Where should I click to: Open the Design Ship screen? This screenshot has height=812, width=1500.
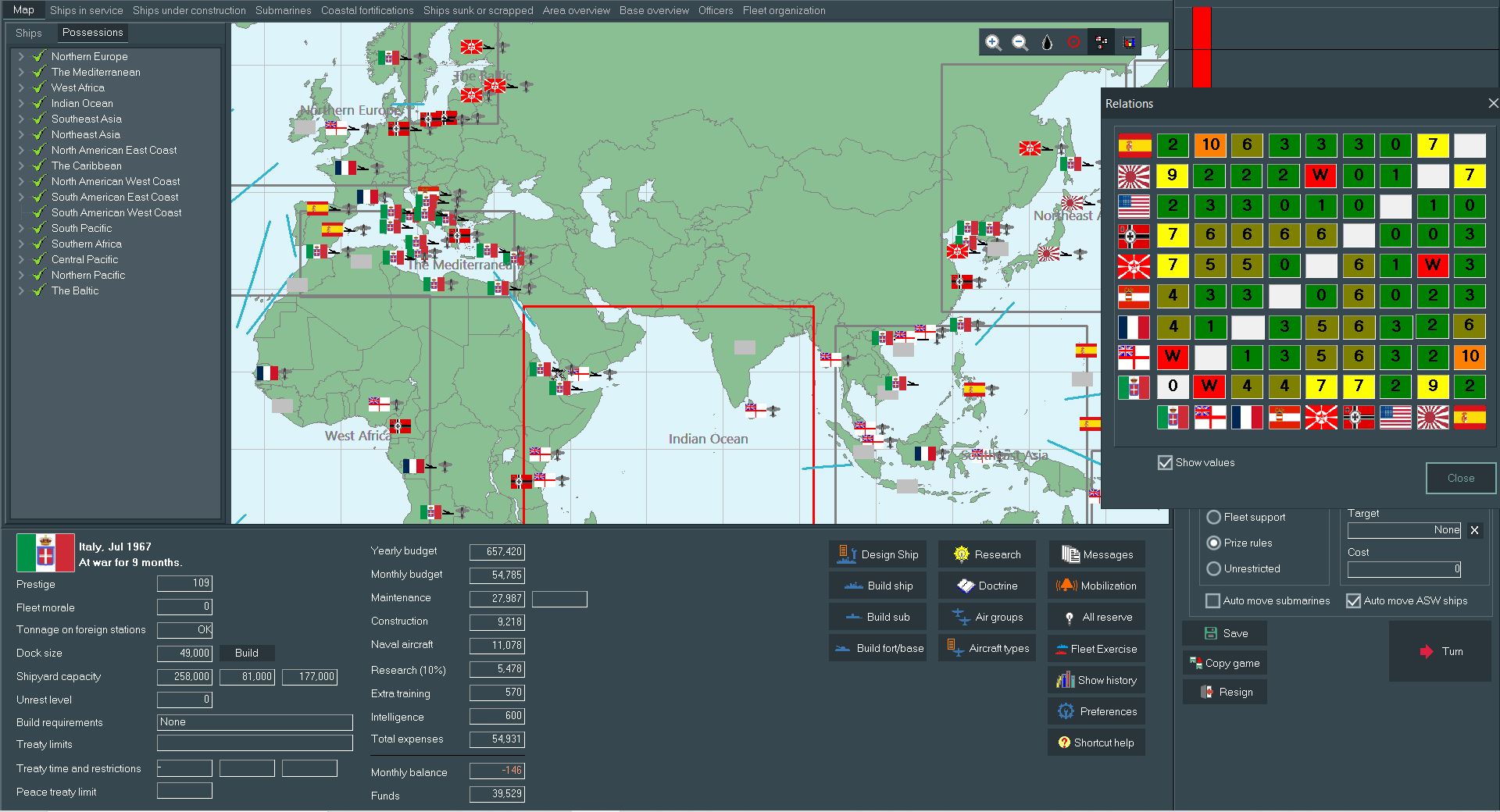coord(878,554)
